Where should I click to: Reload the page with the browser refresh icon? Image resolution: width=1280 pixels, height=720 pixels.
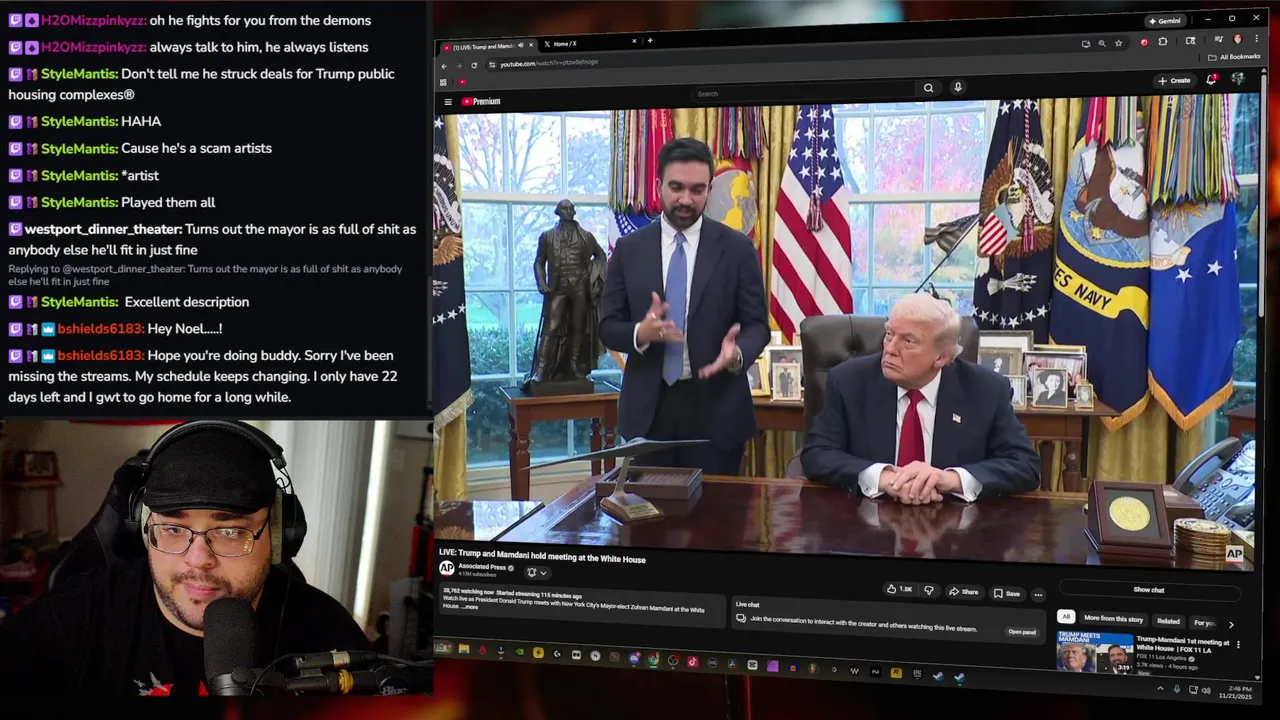(x=474, y=65)
